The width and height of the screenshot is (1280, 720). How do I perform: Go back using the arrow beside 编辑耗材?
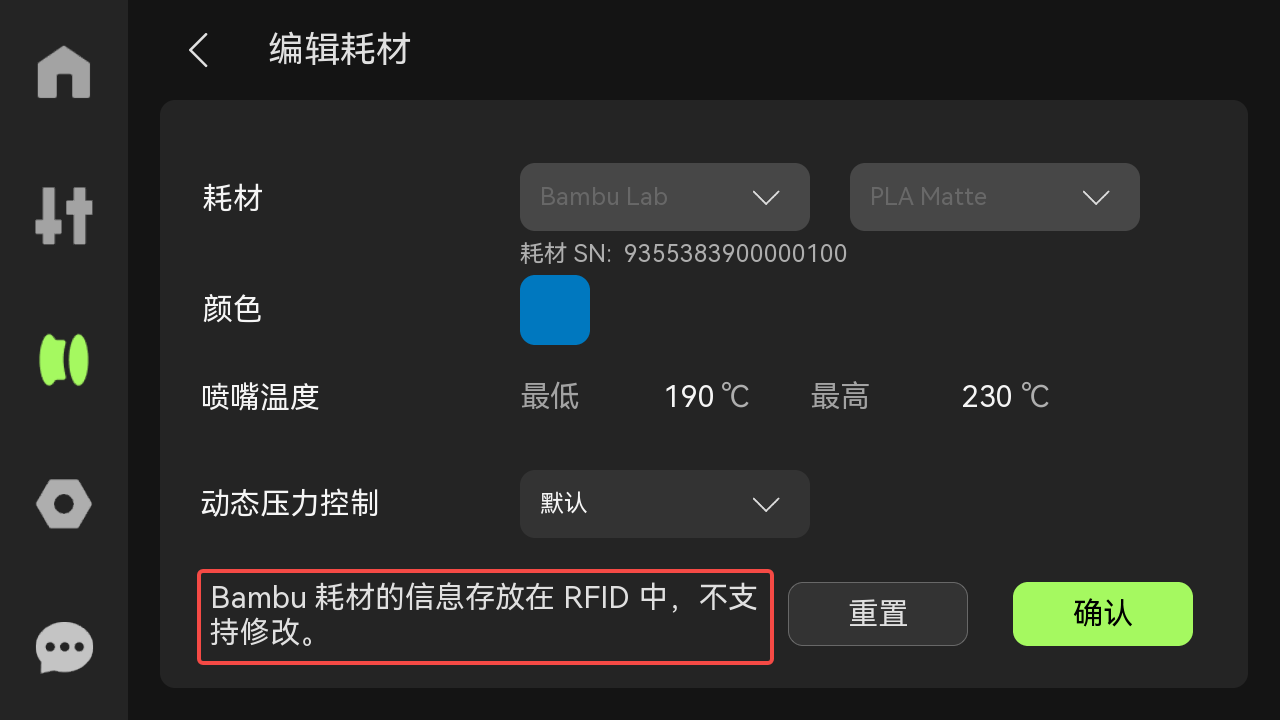click(198, 50)
